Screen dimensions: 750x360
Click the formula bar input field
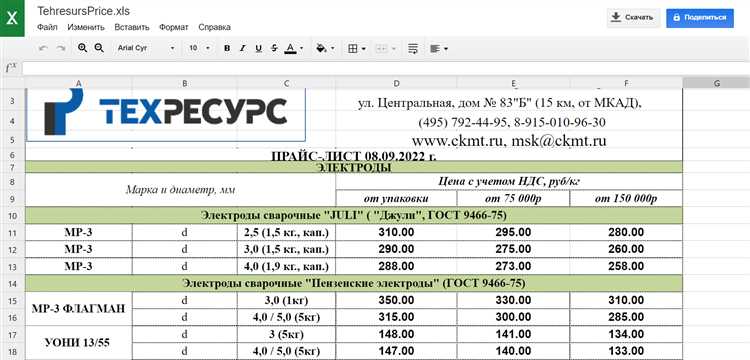[386, 68]
